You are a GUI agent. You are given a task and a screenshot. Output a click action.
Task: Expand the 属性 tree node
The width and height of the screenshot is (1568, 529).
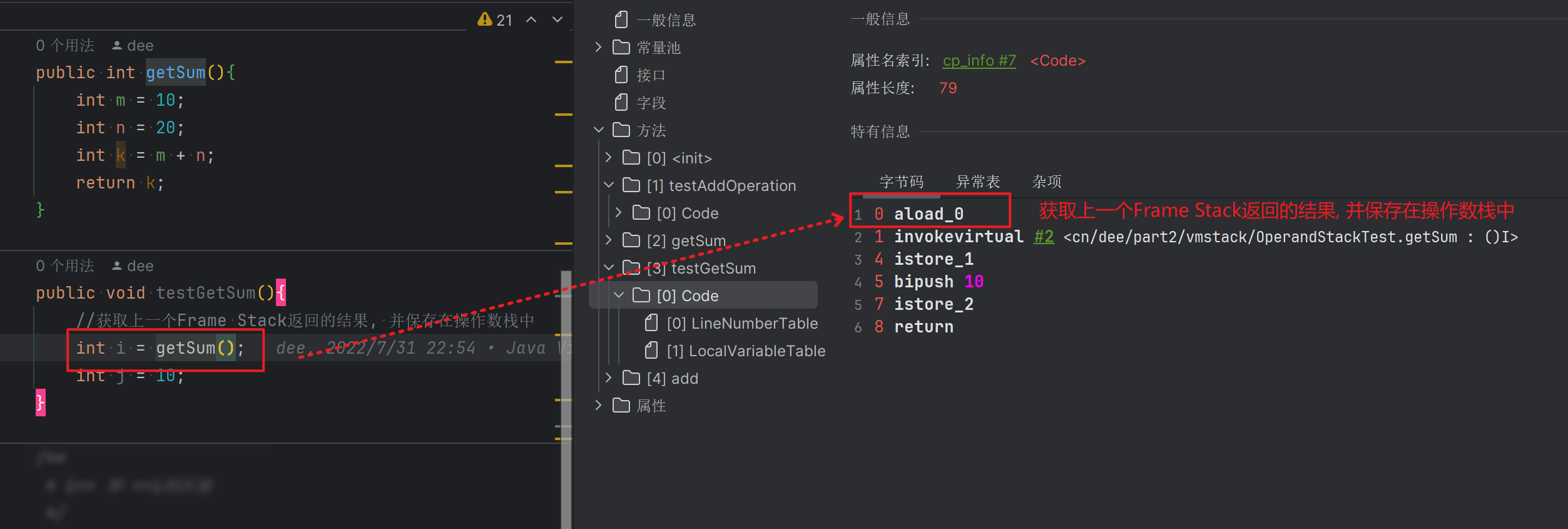pos(598,406)
